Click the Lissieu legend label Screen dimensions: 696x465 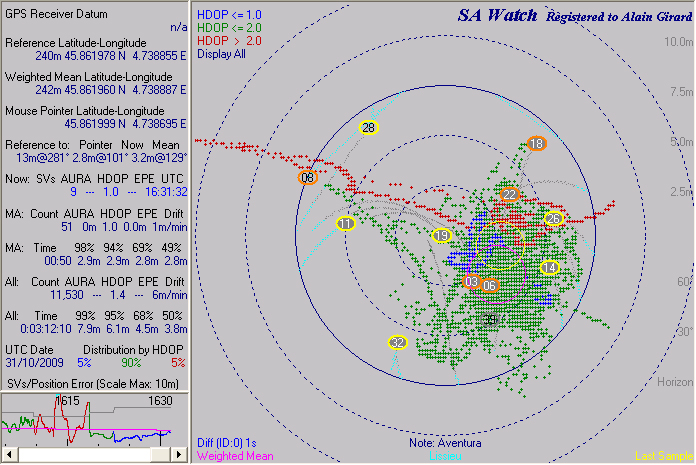(445, 456)
